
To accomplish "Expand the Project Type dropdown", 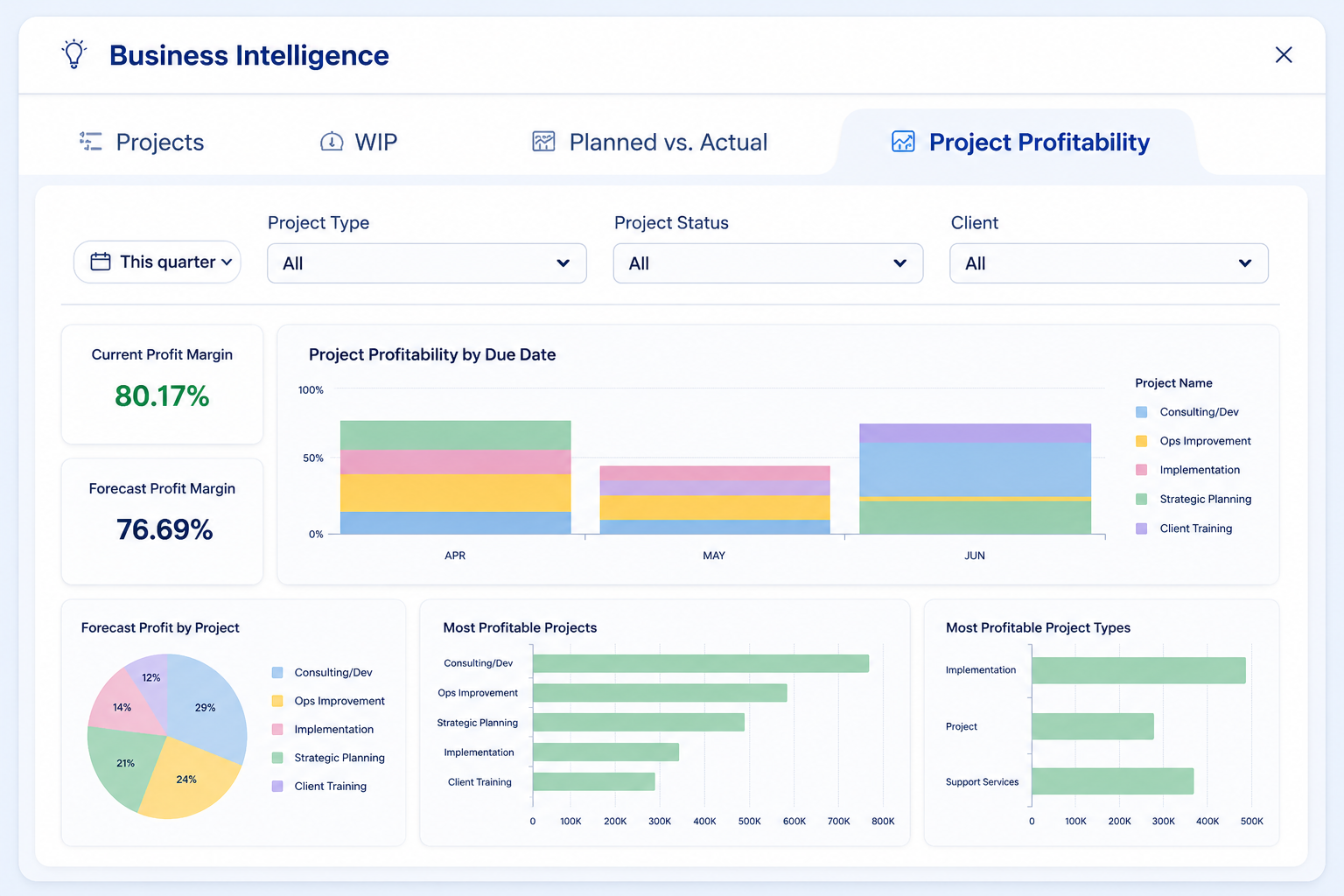I will pos(427,263).
